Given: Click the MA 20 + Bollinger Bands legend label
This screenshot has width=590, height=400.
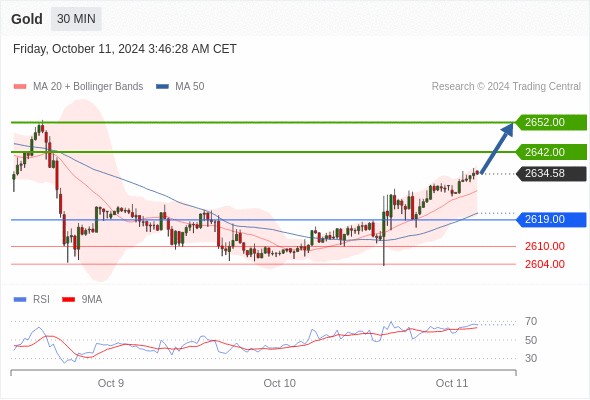Looking at the screenshot, I should point(88,87).
